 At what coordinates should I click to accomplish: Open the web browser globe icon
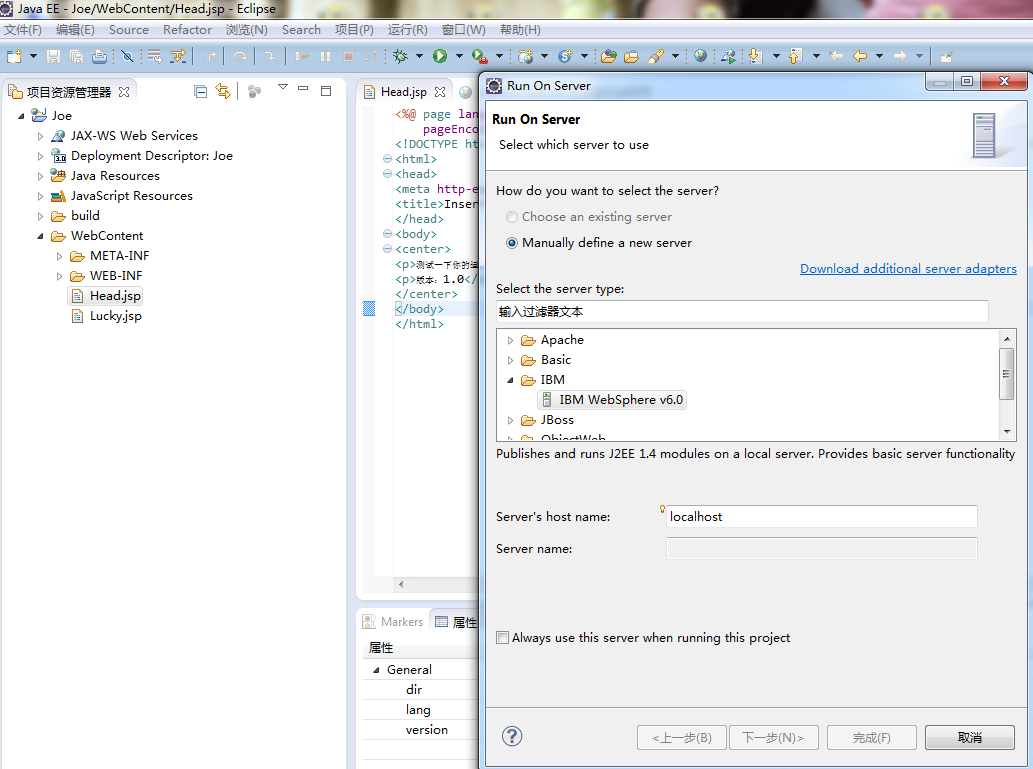(700, 57)
